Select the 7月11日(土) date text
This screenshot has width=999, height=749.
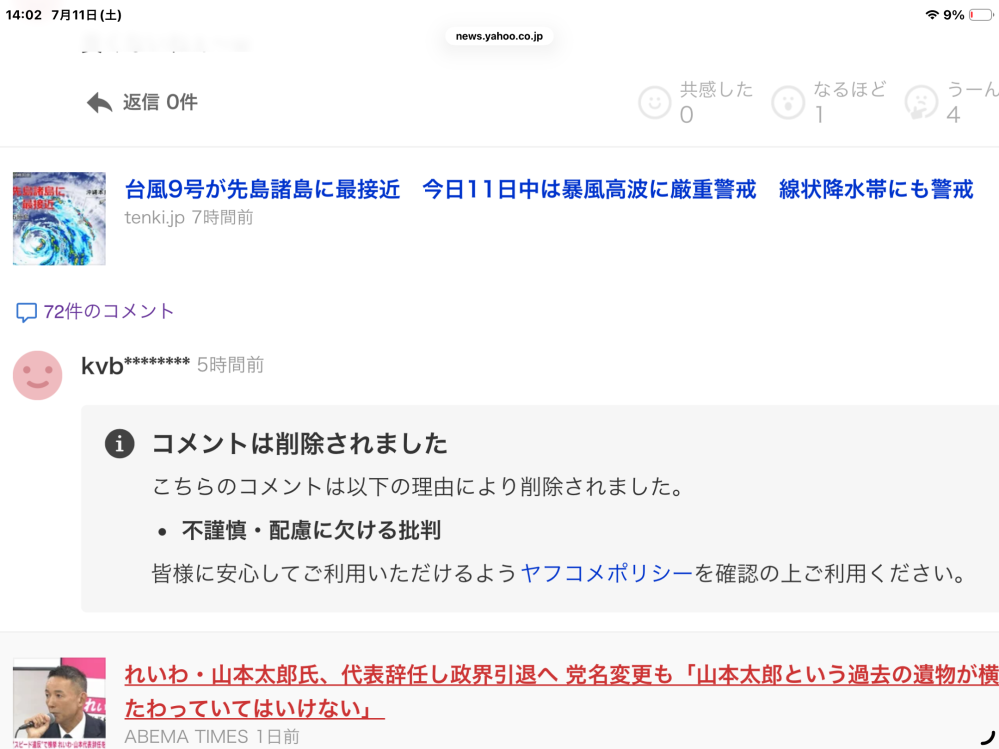tap(86, 15)
